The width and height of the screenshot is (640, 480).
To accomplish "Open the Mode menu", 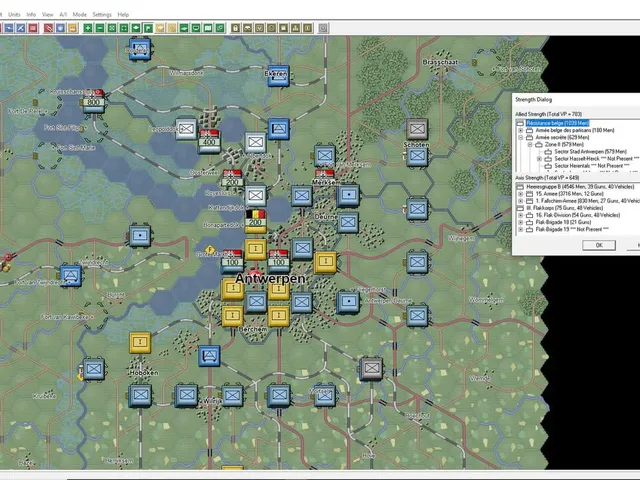I will 79,14.
